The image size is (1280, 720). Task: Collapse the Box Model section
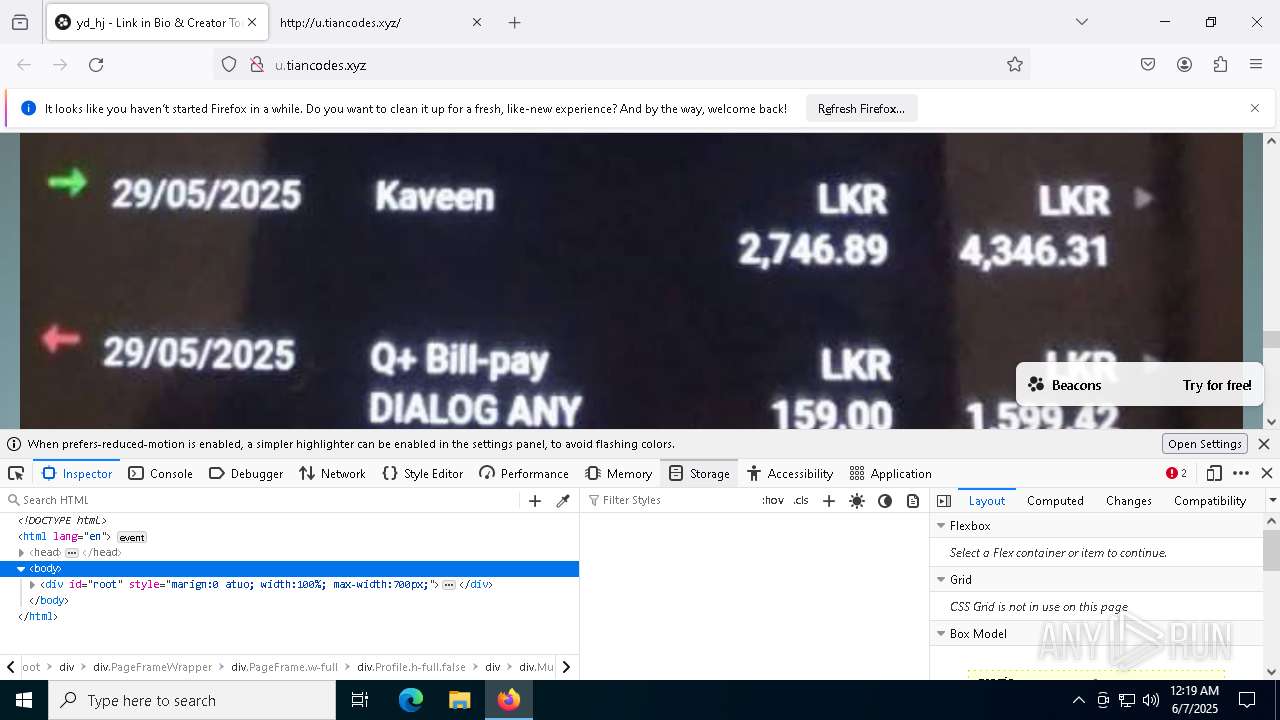pos(941,634)
